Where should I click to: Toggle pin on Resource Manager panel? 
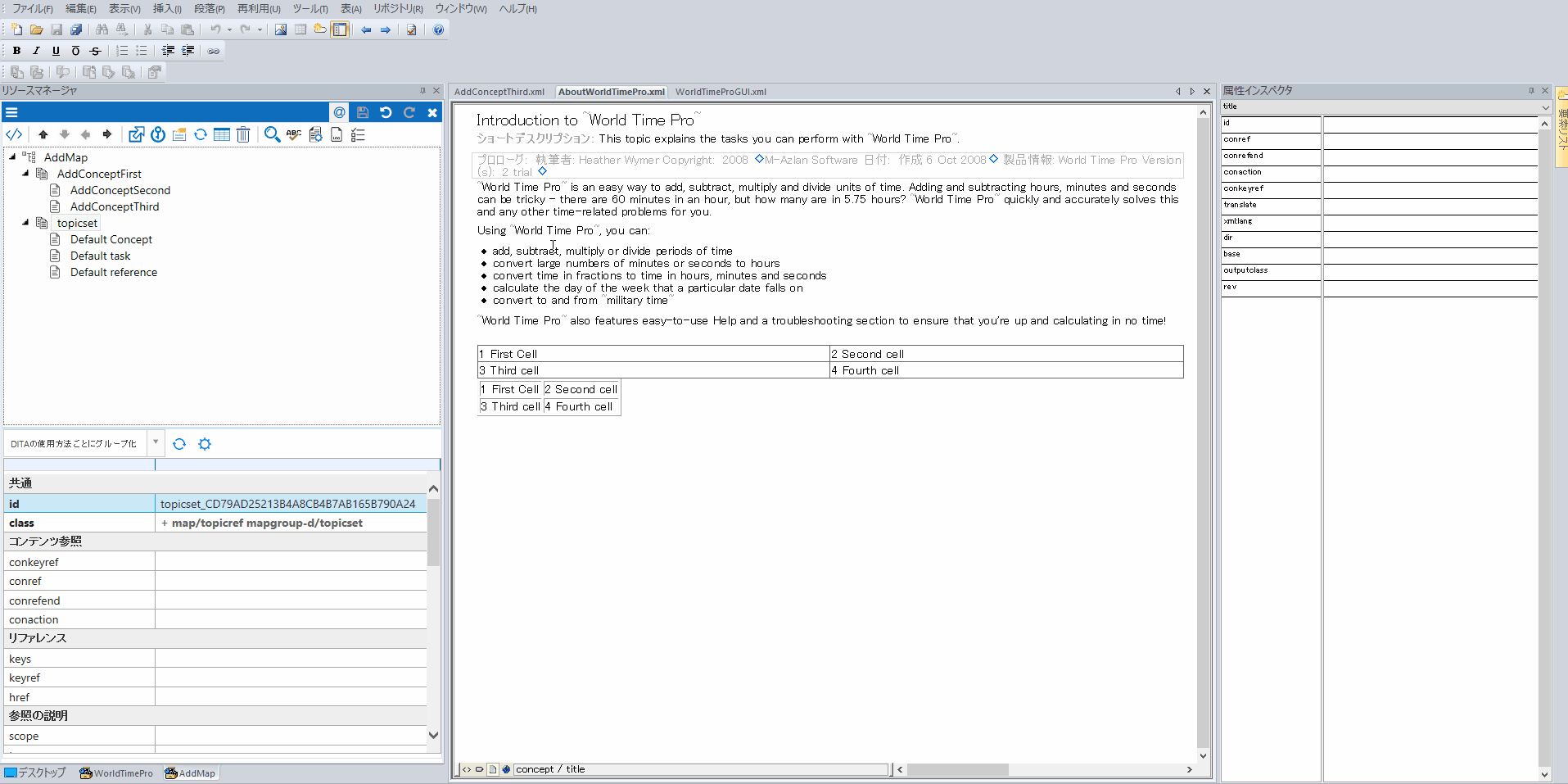423,91
